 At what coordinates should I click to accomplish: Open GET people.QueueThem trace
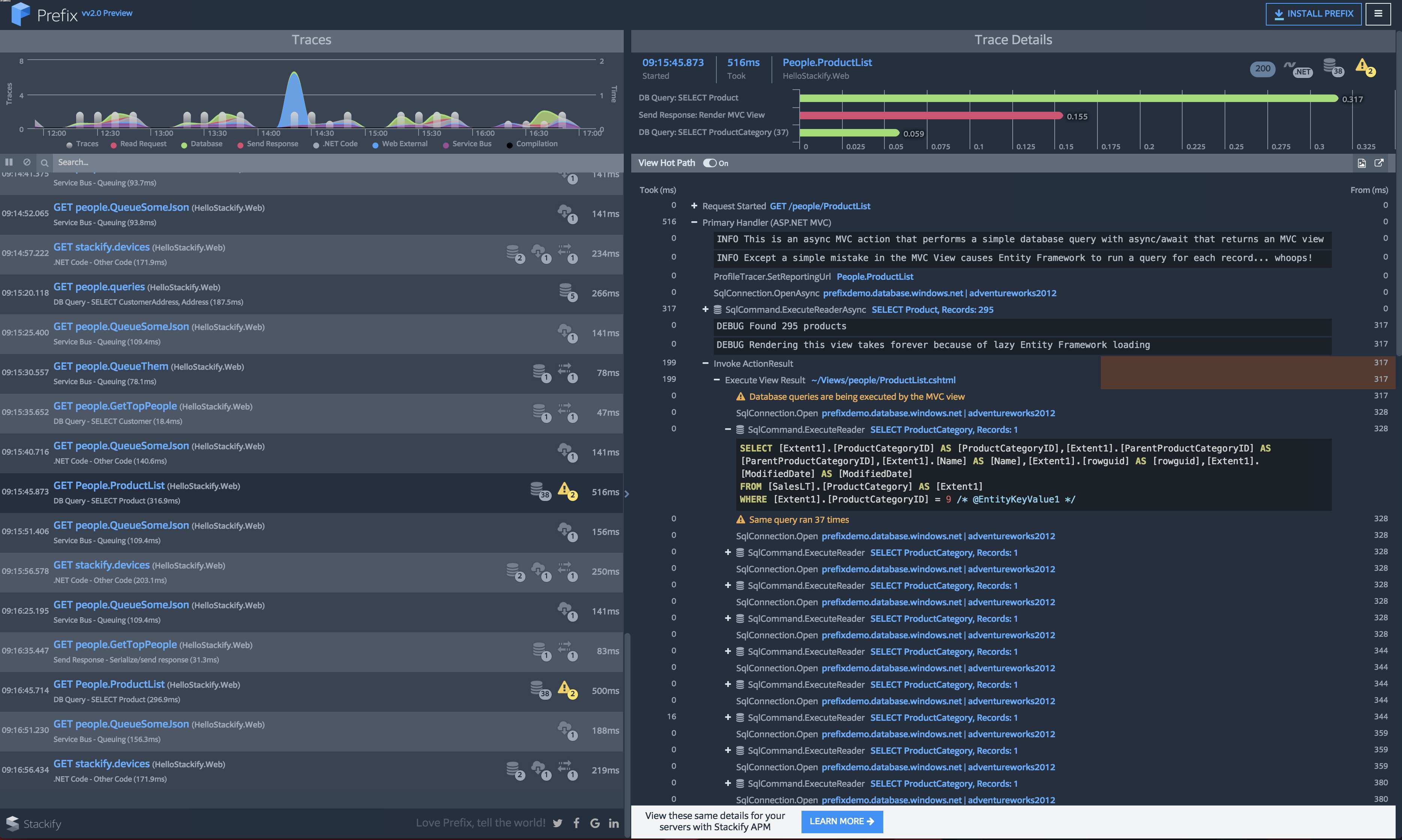point(111,366)
